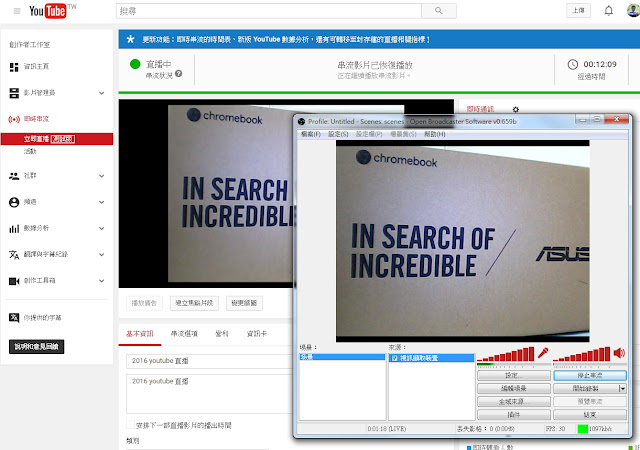Viewport: 640px width, 450px height.
Task: Click the 影片管理員 video manager icon
Action: [x=14, y=93]
